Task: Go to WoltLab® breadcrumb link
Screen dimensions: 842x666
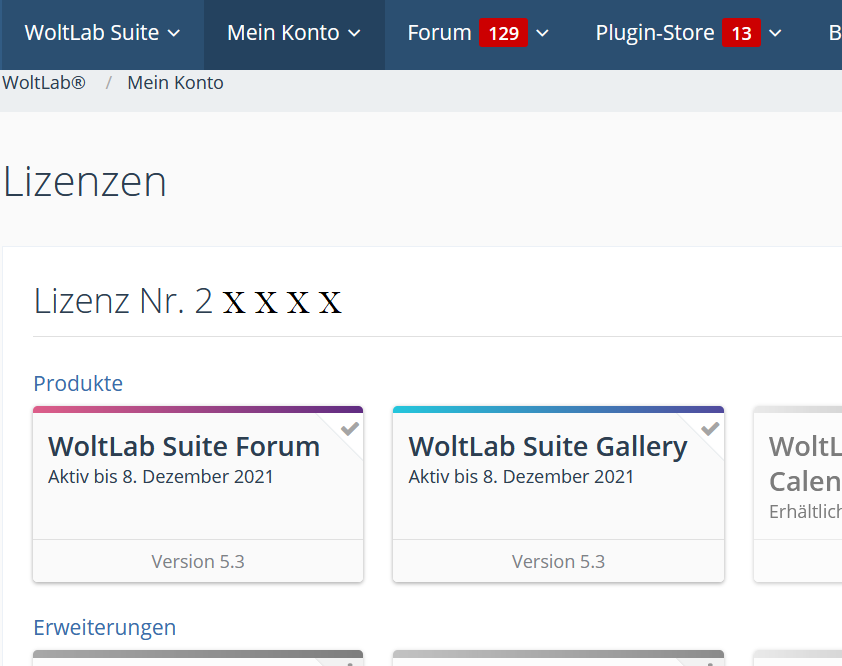Action: tap(44, 83)
